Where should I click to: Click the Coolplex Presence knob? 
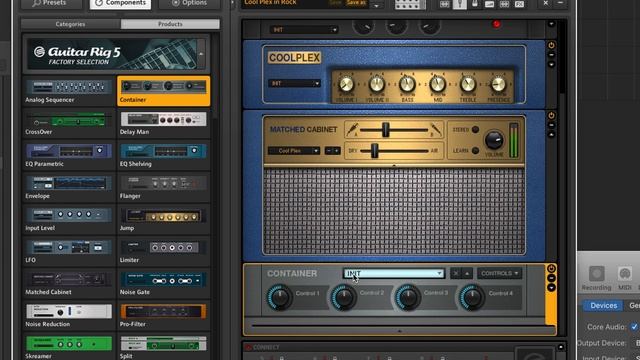coord(498,84)
